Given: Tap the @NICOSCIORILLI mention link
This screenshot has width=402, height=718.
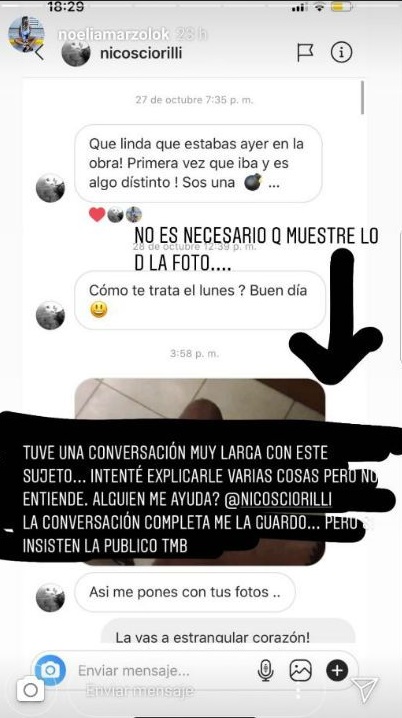Looking at the screenshot, I should (x=278, y=501).
